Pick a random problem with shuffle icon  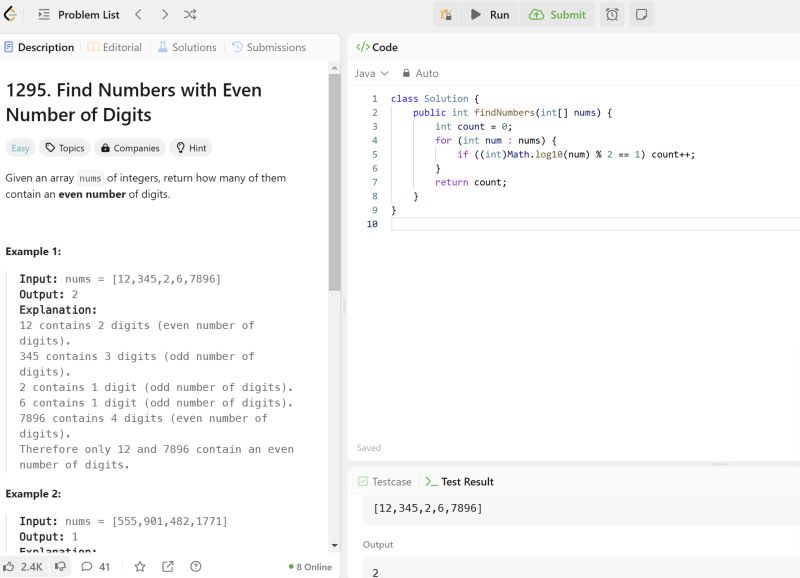click(x=190, y=15)
